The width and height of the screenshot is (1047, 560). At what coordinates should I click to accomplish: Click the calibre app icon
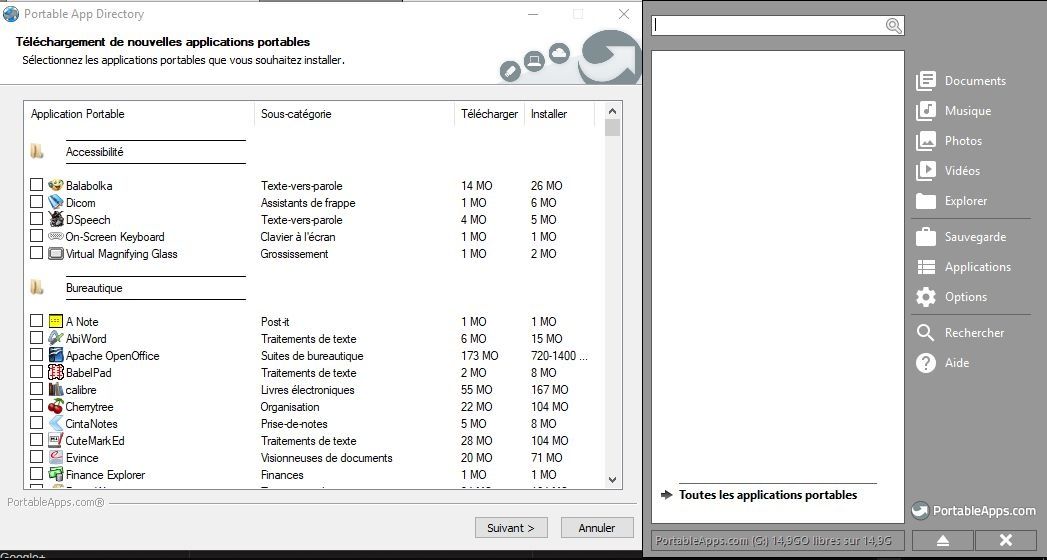pos(56,389)
